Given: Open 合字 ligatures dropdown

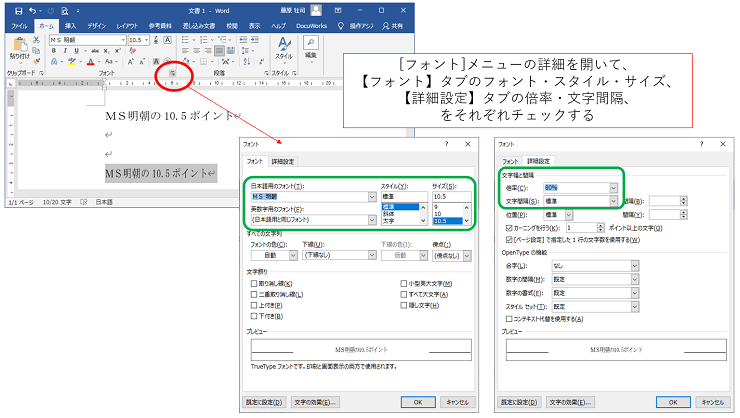Looking at the screenshot, I should [x=635, y=266].
